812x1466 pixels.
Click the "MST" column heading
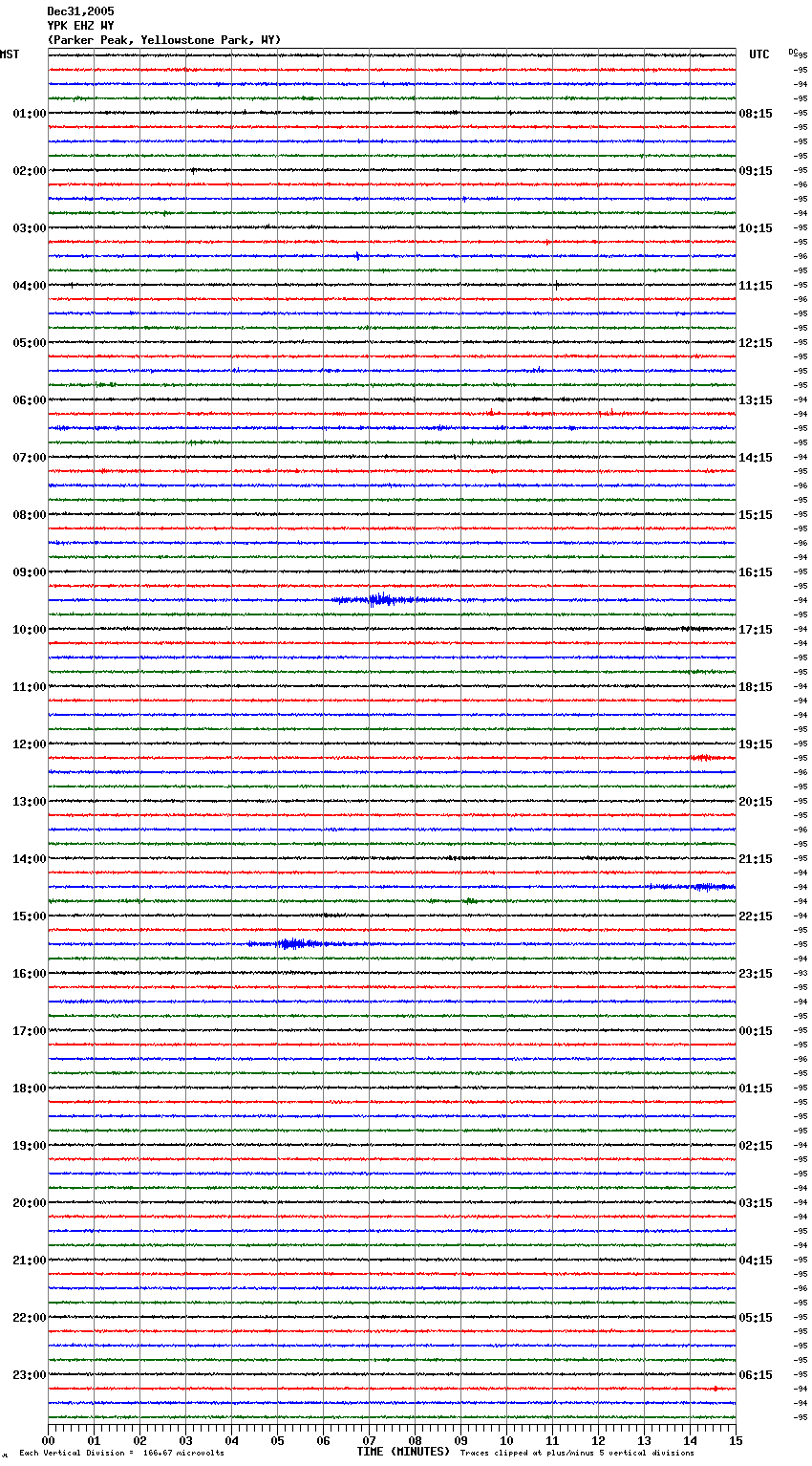click(x=10, y=54)
